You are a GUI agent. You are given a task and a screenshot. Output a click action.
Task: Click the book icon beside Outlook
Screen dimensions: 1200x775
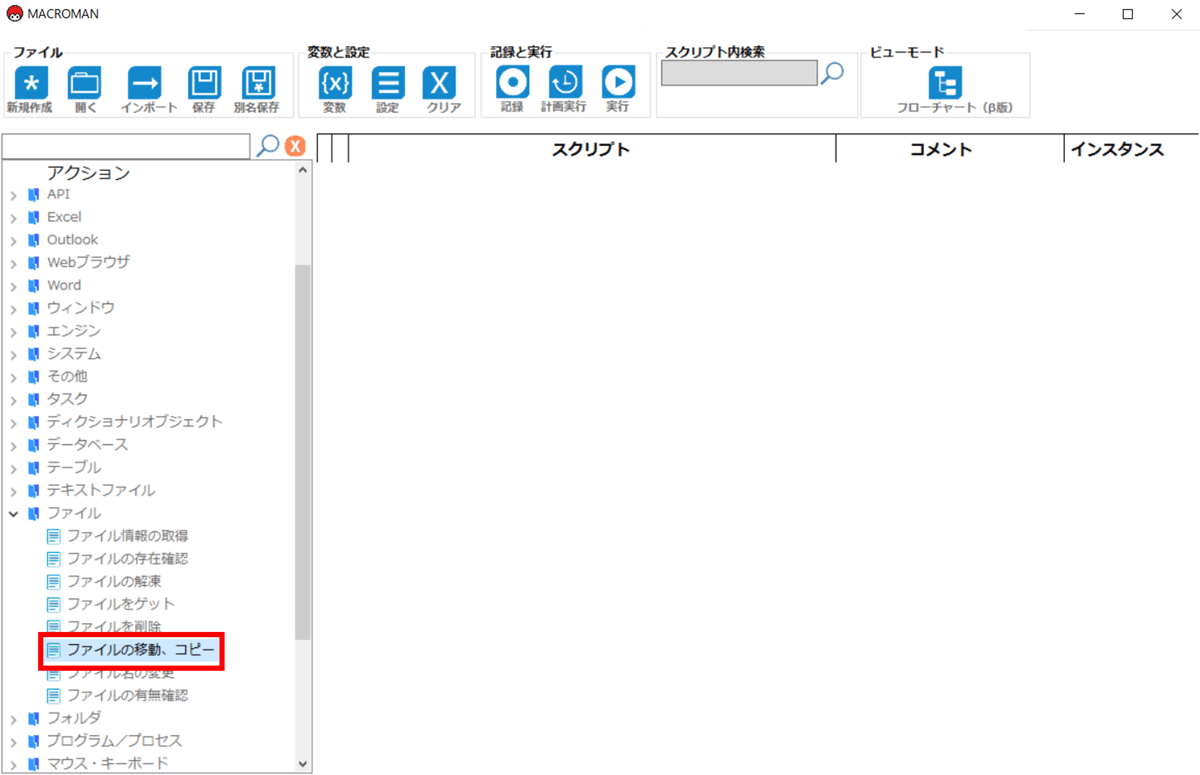(34, 240)
